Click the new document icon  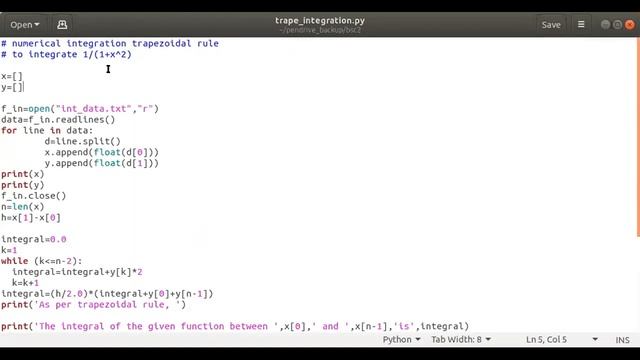(62, 25)
